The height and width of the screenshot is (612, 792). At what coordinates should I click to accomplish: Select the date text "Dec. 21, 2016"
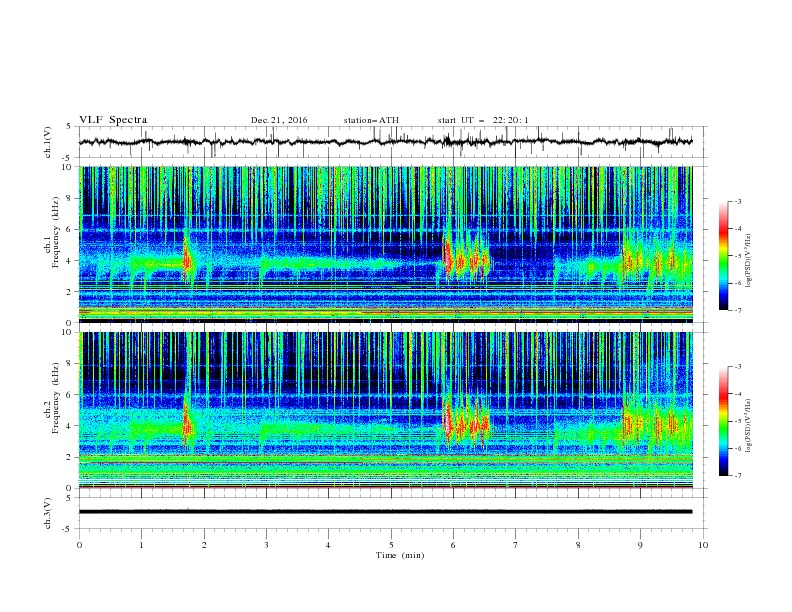pyautogui.click(x=279, y=120)
